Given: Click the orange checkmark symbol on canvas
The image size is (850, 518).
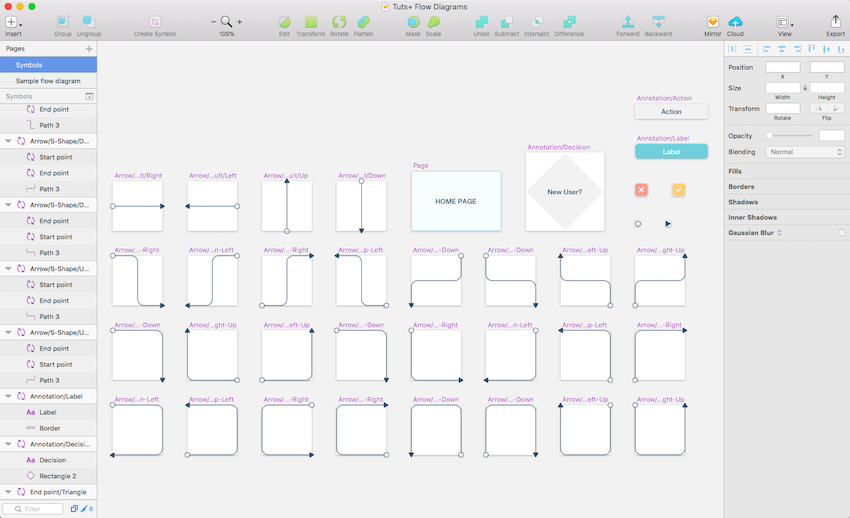Looking at the screenshot, I should (678, 190).
